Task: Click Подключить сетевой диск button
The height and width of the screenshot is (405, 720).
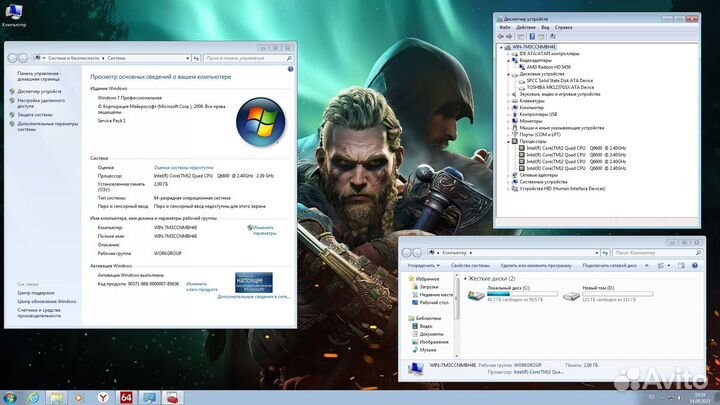Action: click(609, 265)
